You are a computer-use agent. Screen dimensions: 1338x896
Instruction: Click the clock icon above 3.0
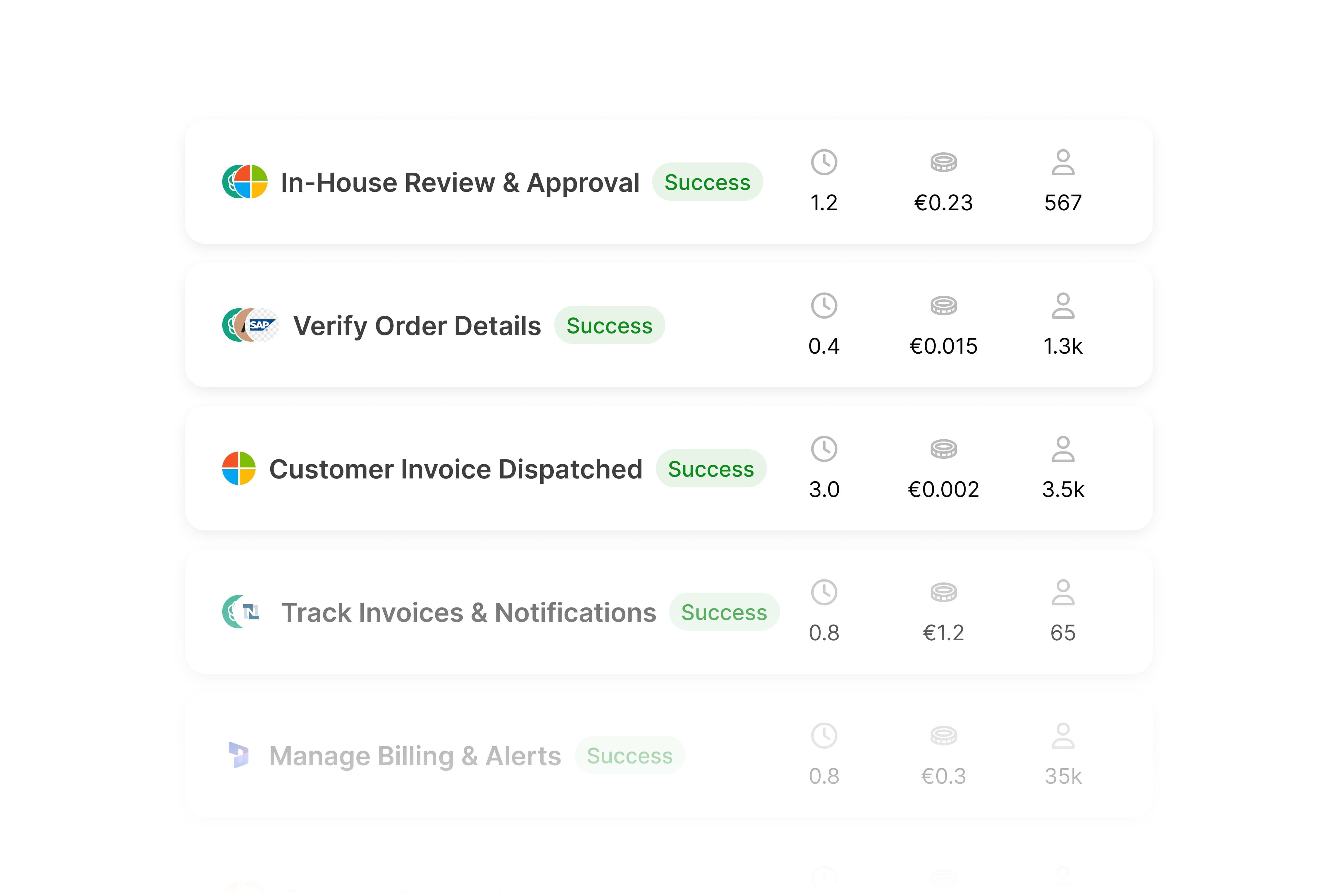tap(824, 449)
